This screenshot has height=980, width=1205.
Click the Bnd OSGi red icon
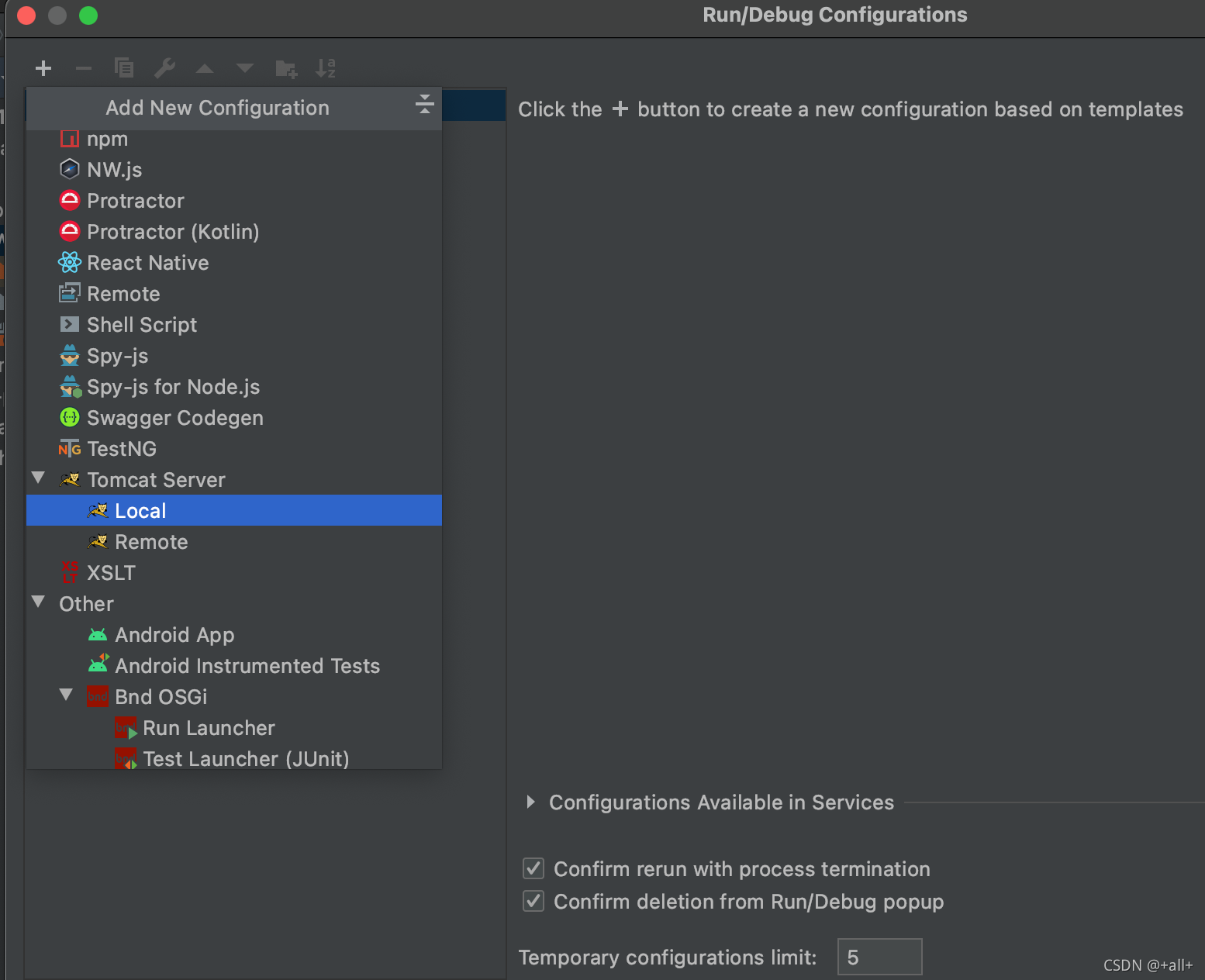coord(98,696)
